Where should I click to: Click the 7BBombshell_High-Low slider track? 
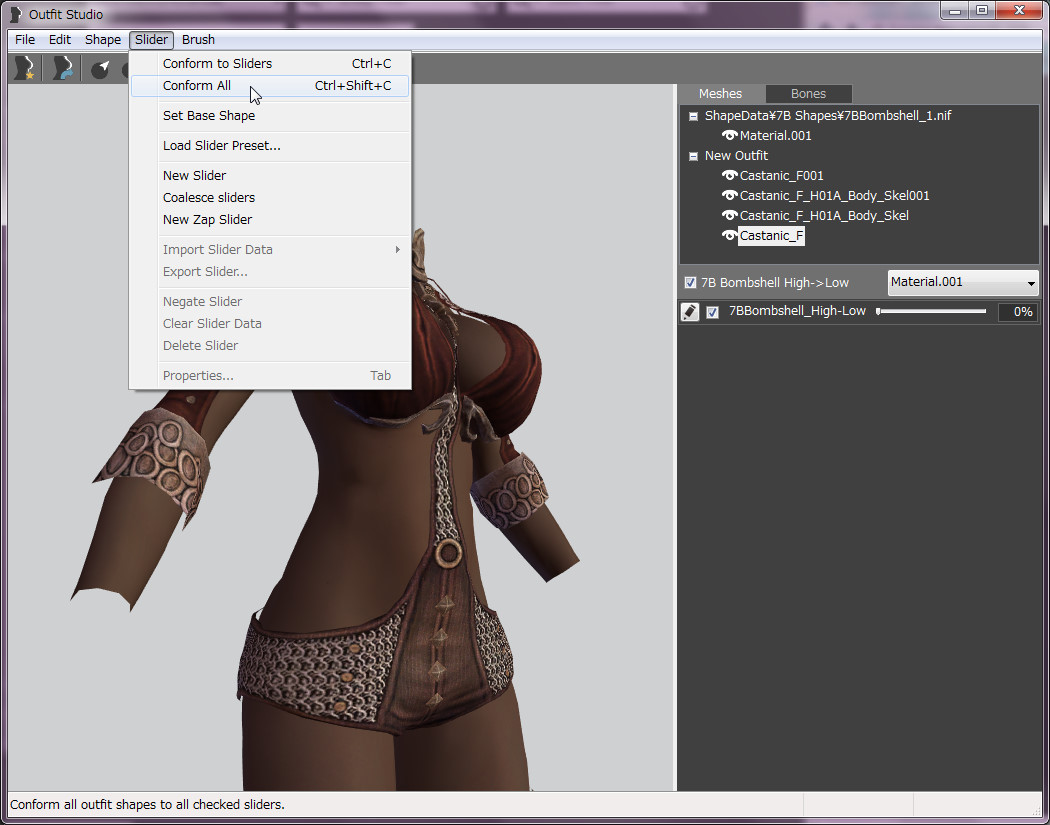click(932, 312)
